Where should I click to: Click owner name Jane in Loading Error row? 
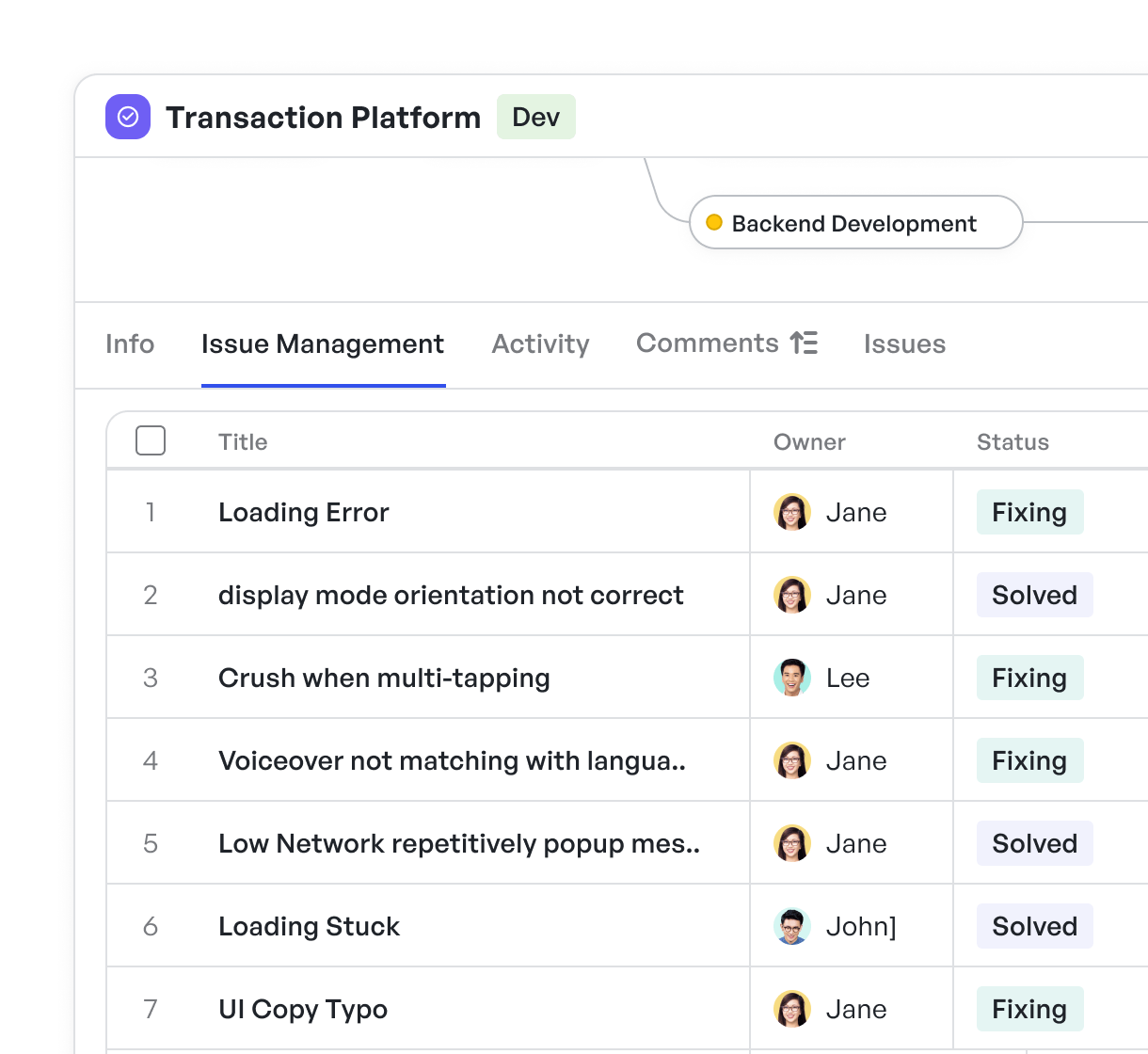(856, 512)
